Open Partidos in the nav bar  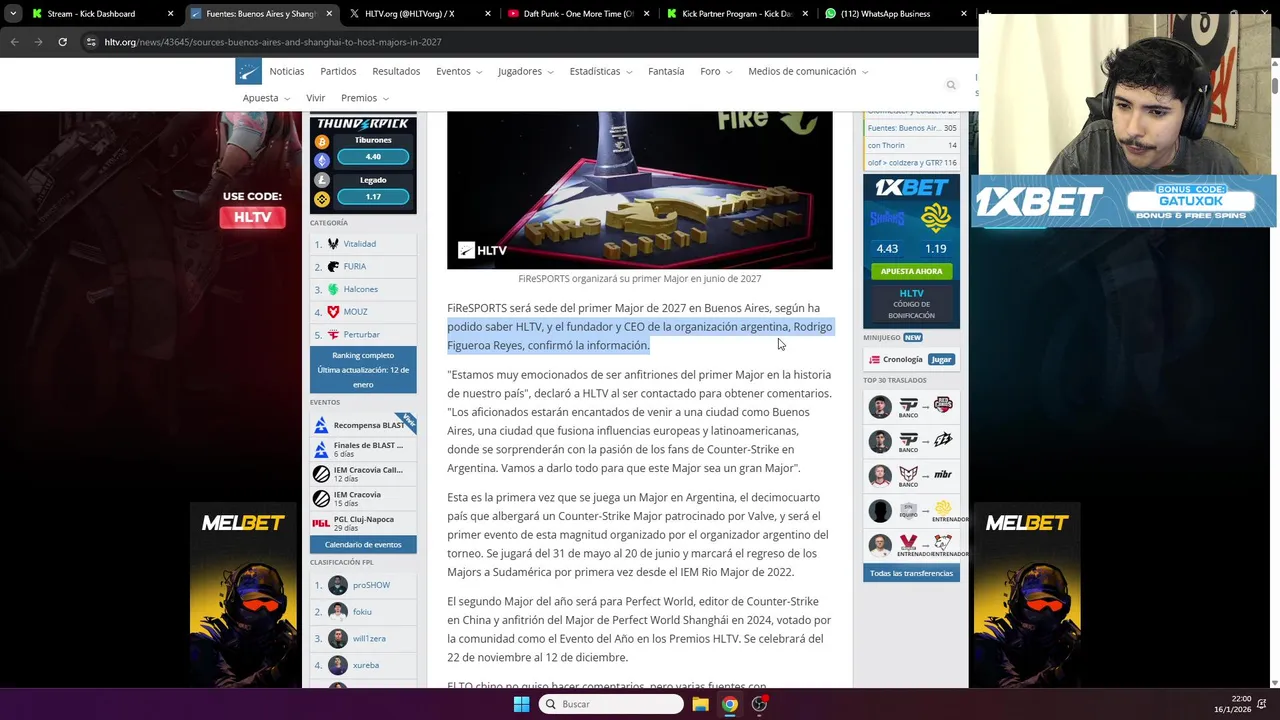click(x=338, y=71)
